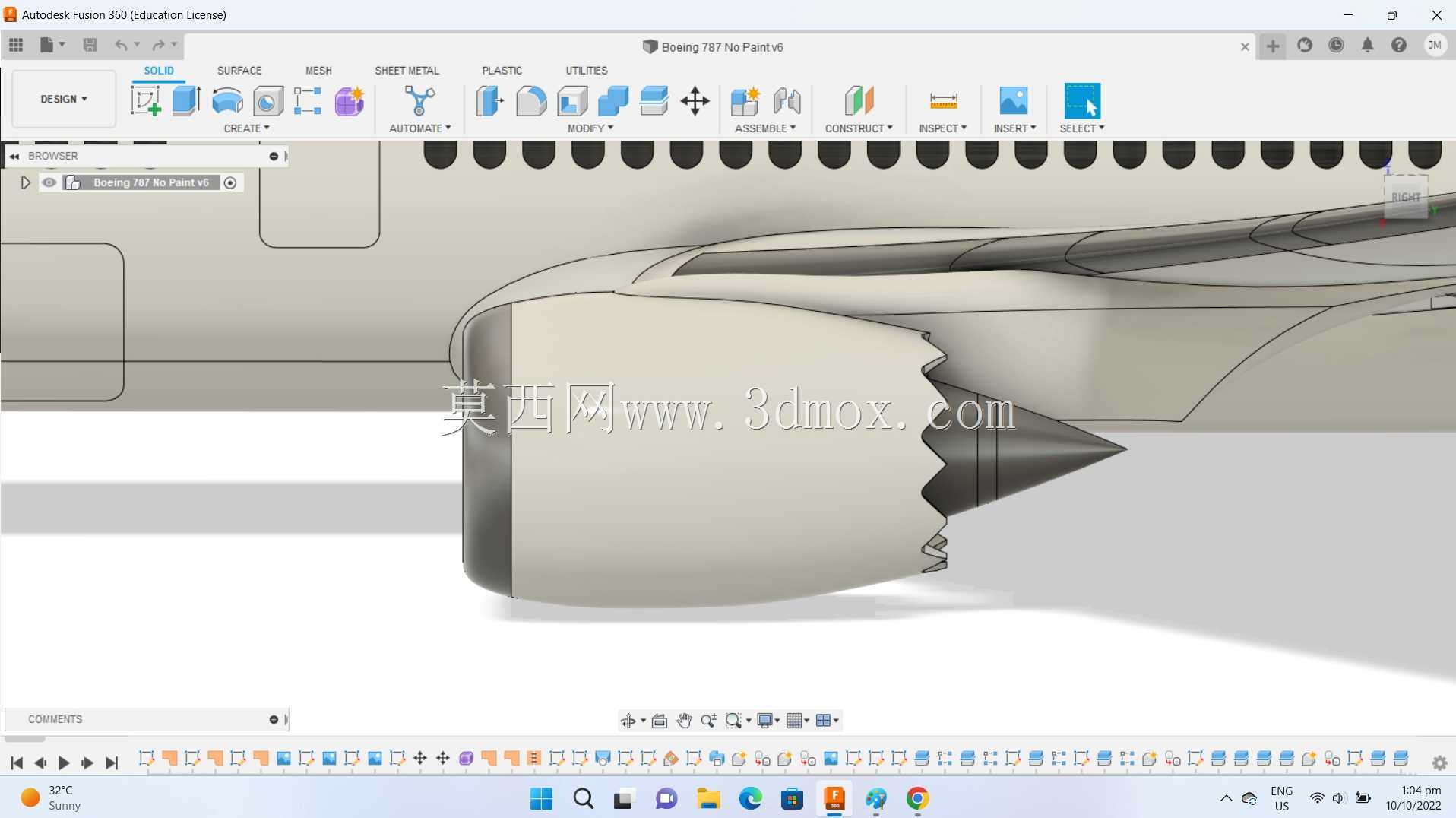Open Display Settings dropdown
This screenshot has height=818, width=1456.
(x=769, y=720)
